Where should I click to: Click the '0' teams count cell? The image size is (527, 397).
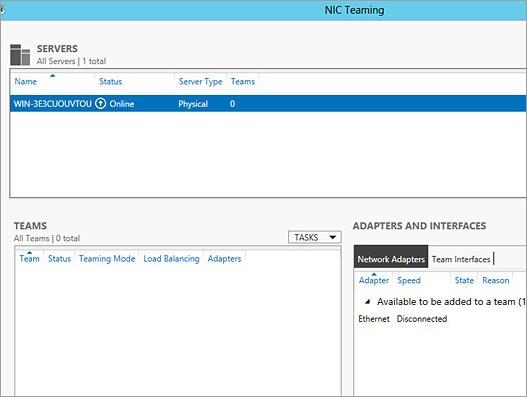[232, 104]
